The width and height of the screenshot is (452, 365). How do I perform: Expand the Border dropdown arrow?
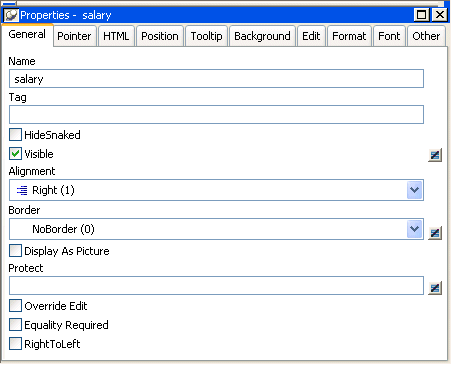414,229
